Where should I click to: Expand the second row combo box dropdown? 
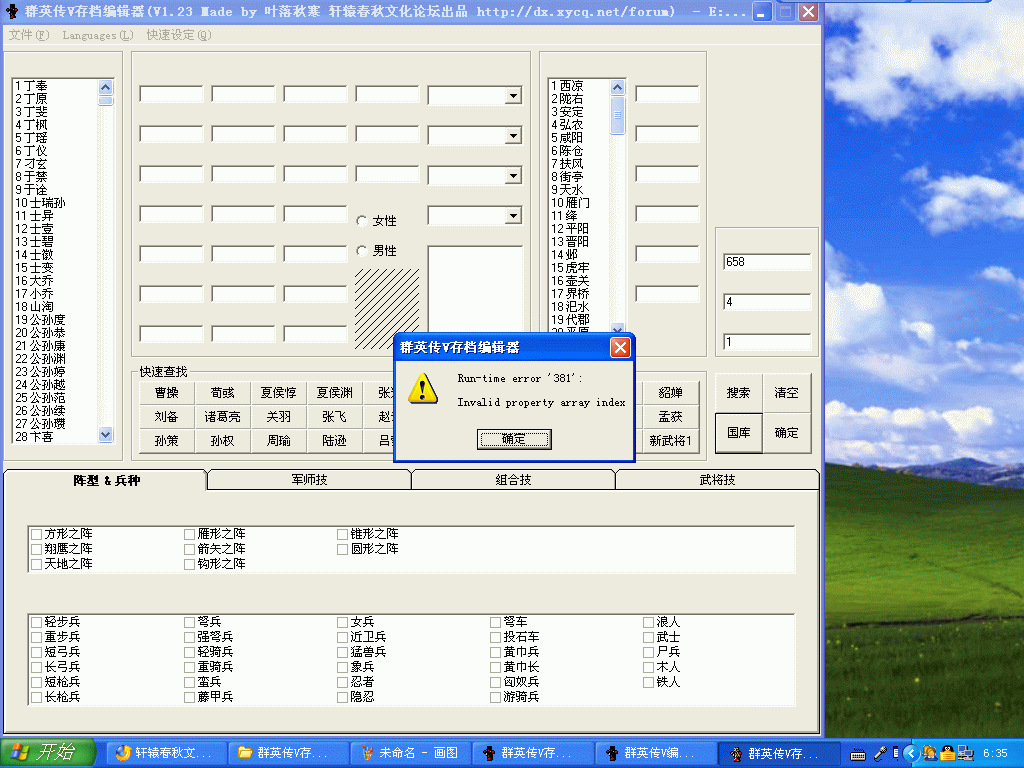tap(513, 136)
